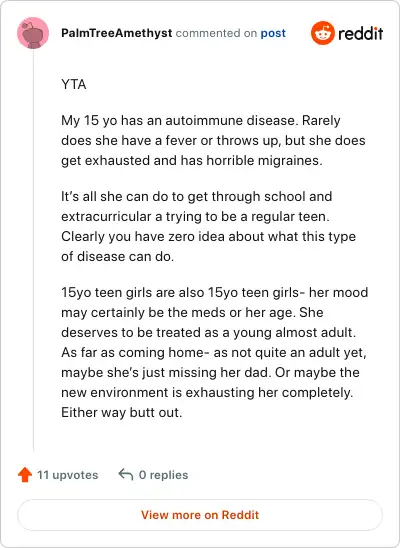Viewport: 400px width, 548px height.
Task: Click the 'reddit' wordmark text
Action: point(360,34)
